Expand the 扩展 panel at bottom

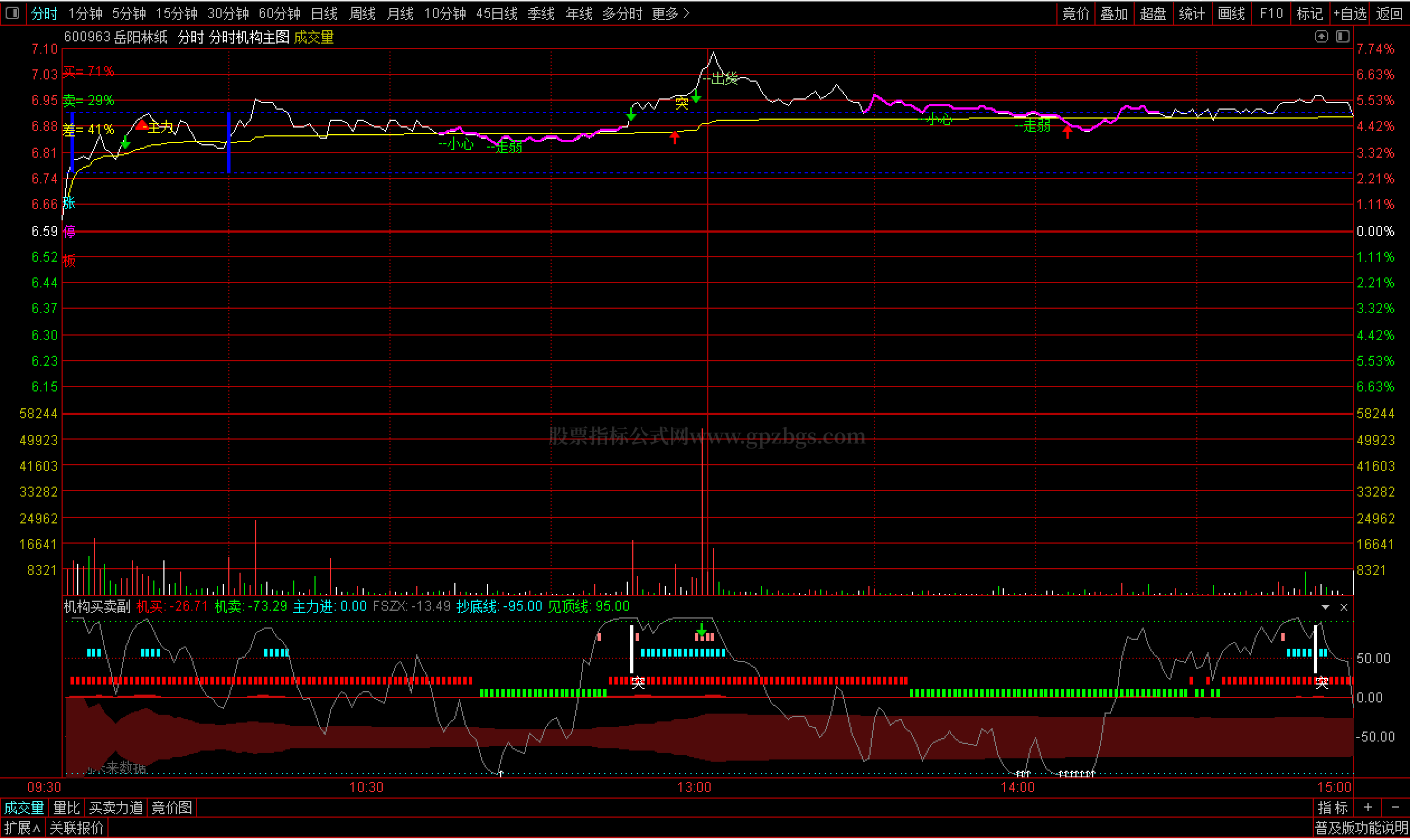[21, 829]
